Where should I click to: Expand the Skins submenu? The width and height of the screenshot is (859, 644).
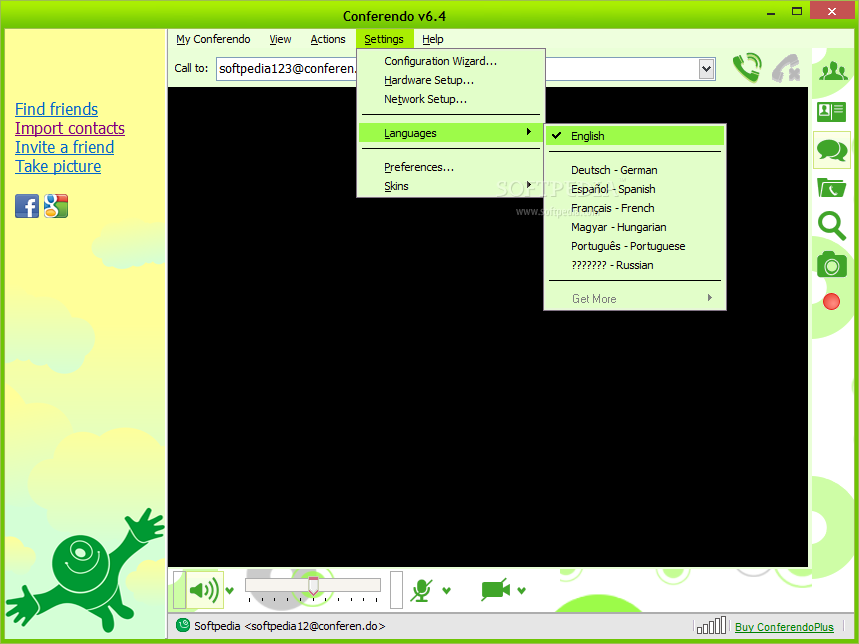[450, 186]
